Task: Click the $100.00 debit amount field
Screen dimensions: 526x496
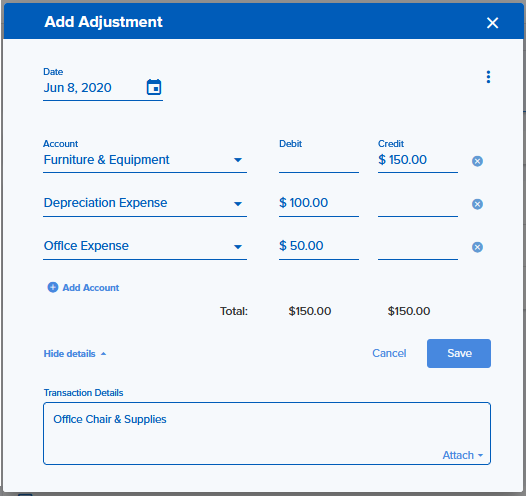Action: coord(319,203)
